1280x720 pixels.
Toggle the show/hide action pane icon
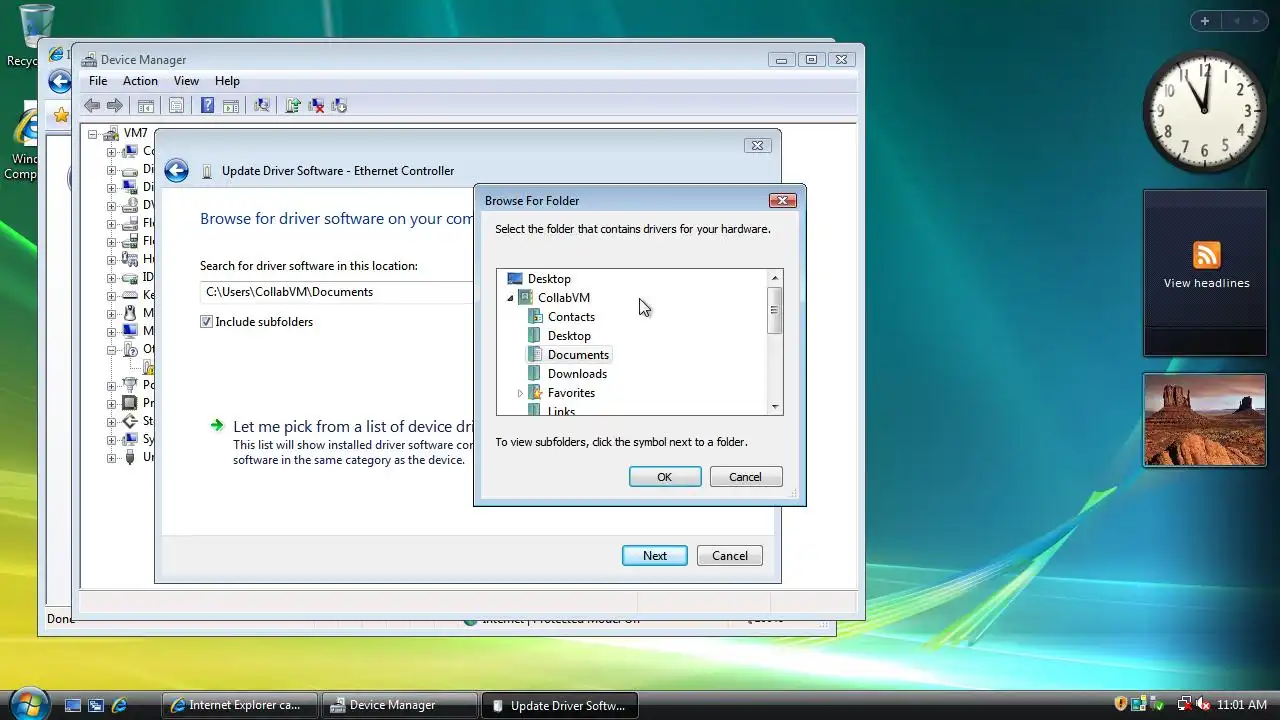[x=230, y=105]
